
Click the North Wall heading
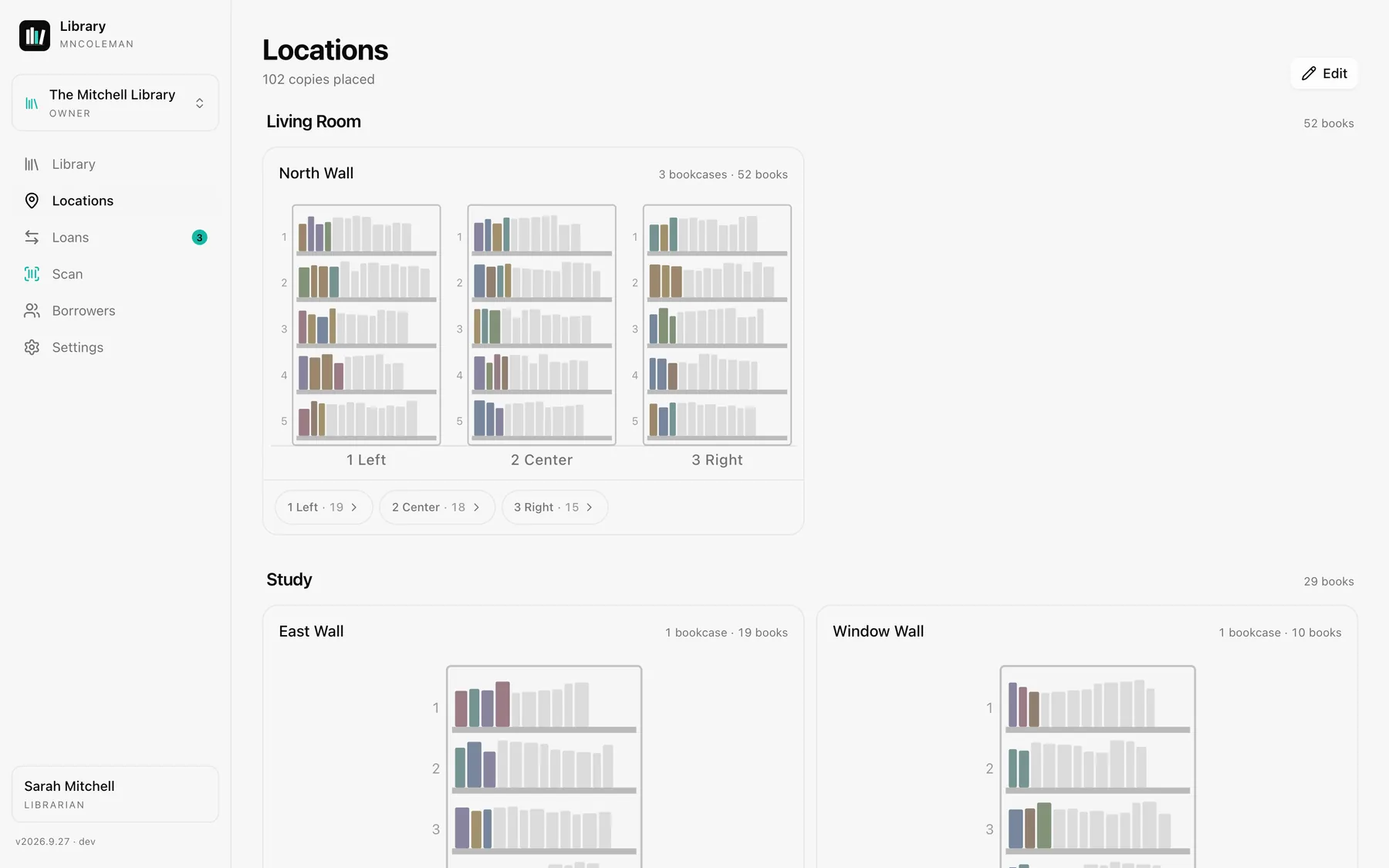pyautogui.click(x=316, y=174)
